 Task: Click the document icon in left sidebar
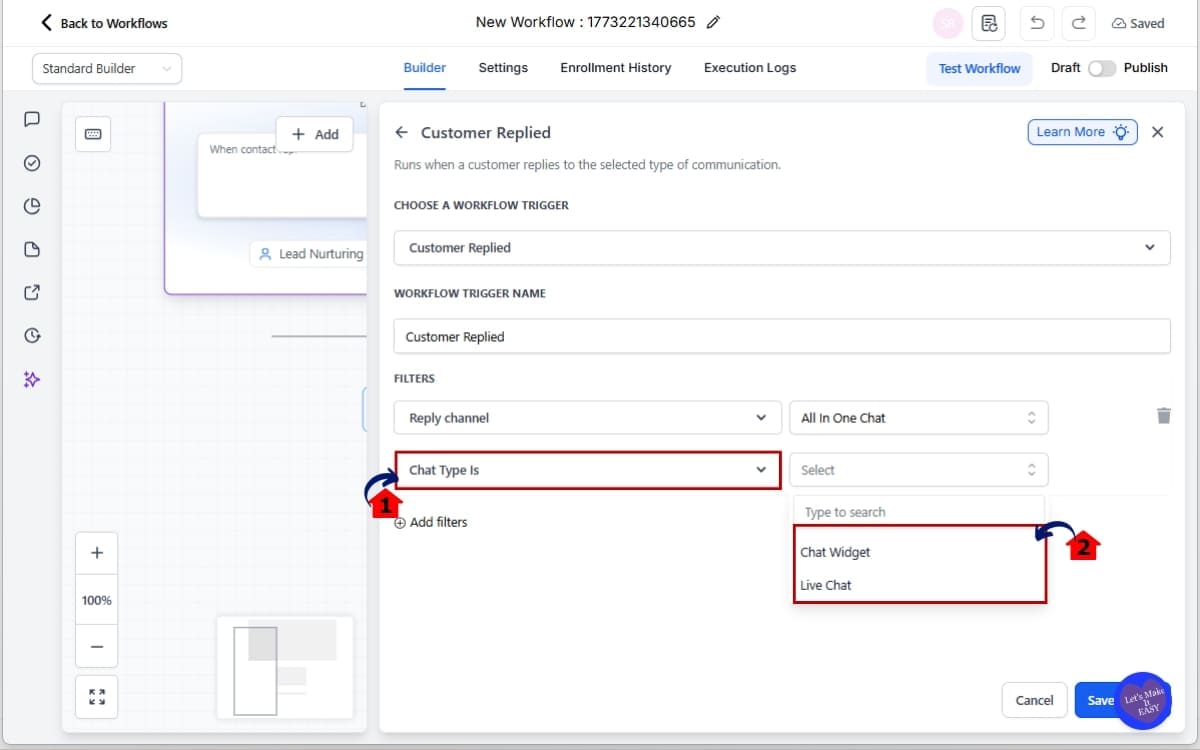[x=31, y=249]
